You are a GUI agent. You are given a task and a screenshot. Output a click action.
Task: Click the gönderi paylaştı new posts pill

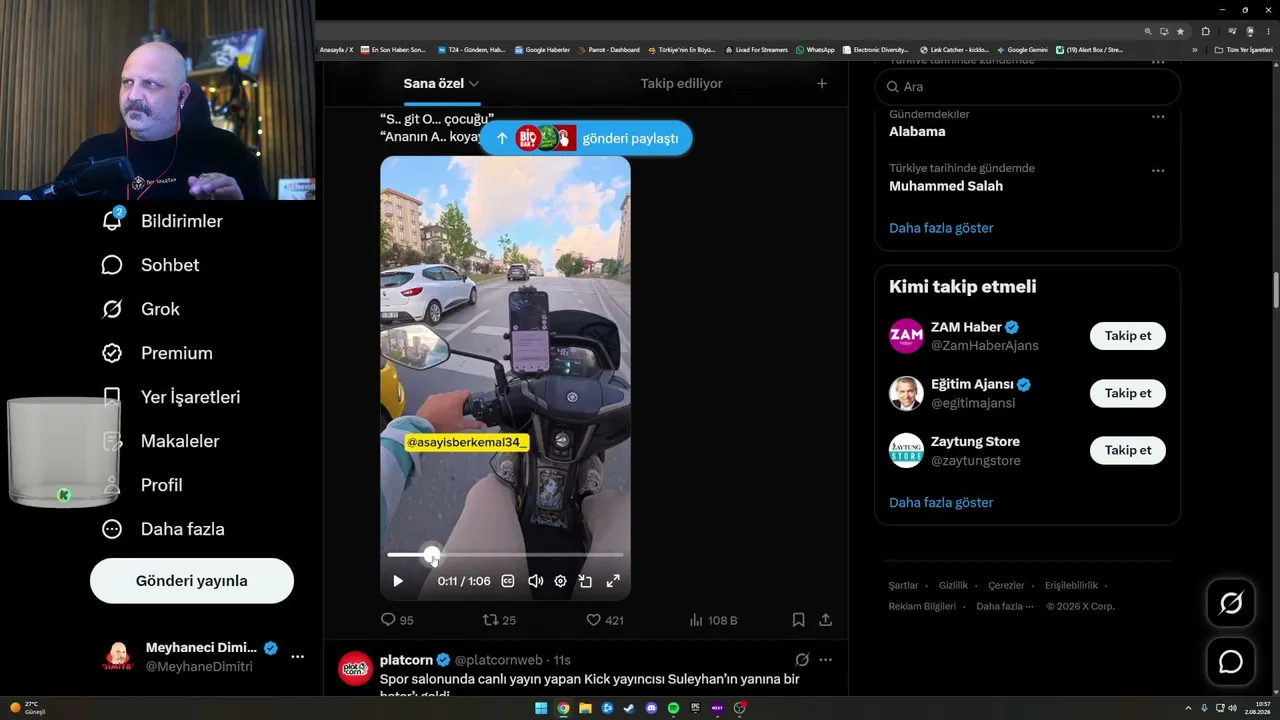586,138
